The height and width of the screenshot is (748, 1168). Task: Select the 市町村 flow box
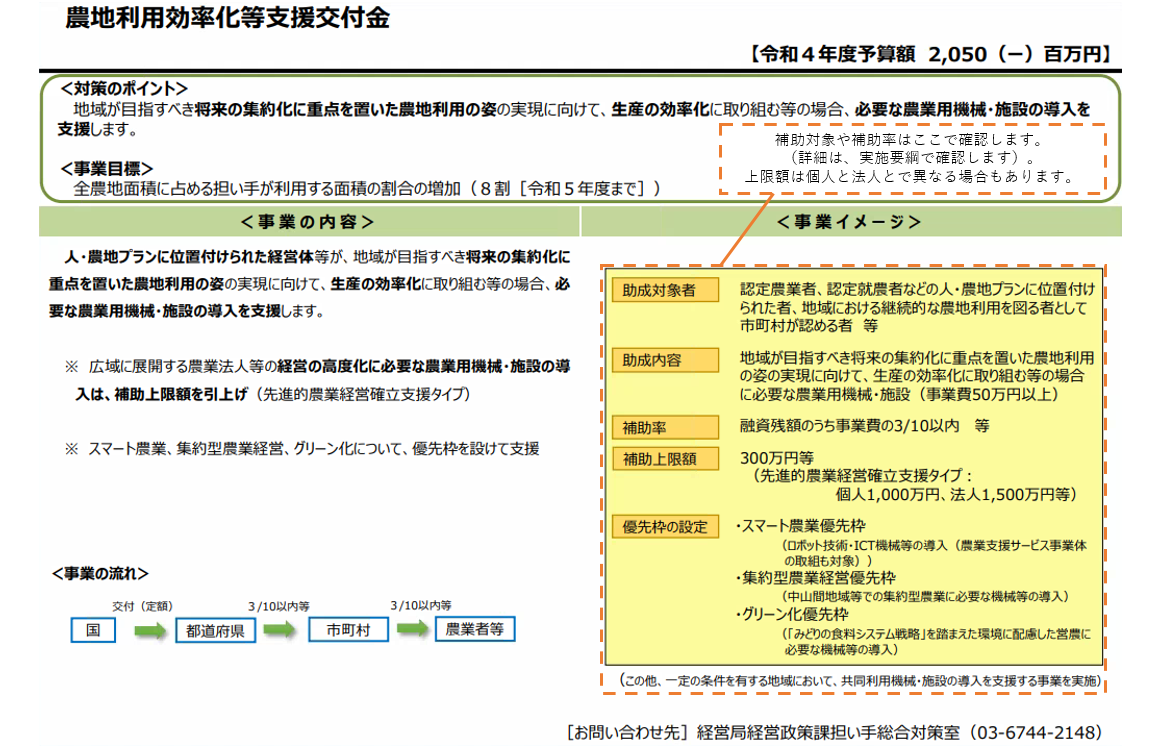[x=346, y=630]
